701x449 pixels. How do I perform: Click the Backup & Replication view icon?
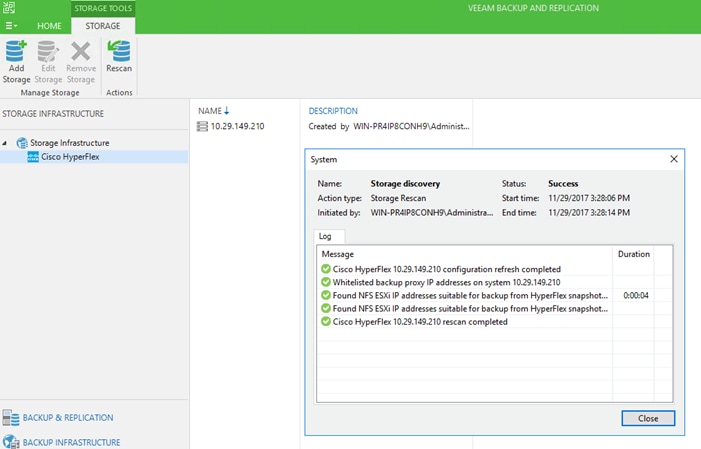click(11, 418)
